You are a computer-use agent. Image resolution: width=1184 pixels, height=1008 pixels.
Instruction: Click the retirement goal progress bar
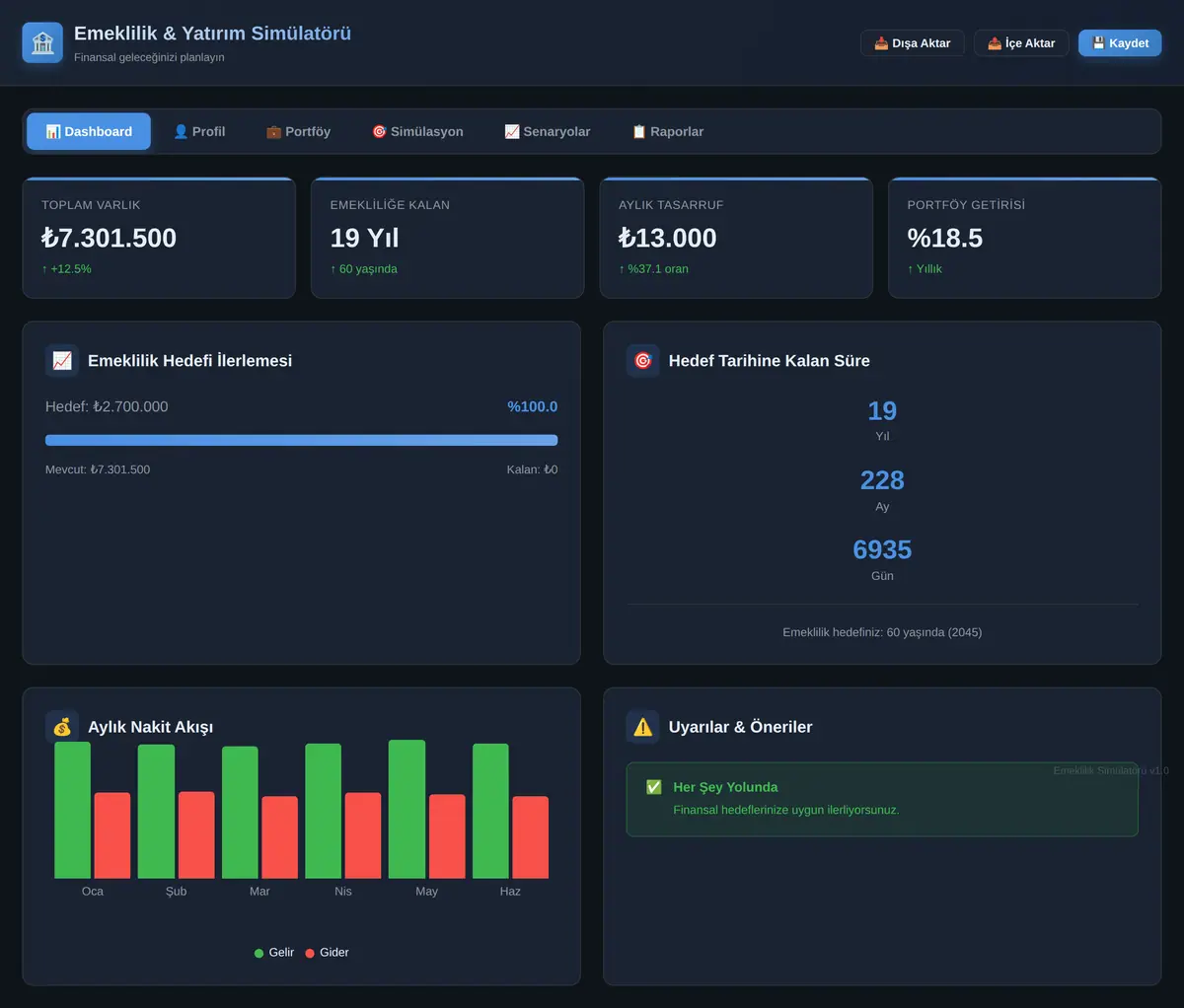coord(301,440)
